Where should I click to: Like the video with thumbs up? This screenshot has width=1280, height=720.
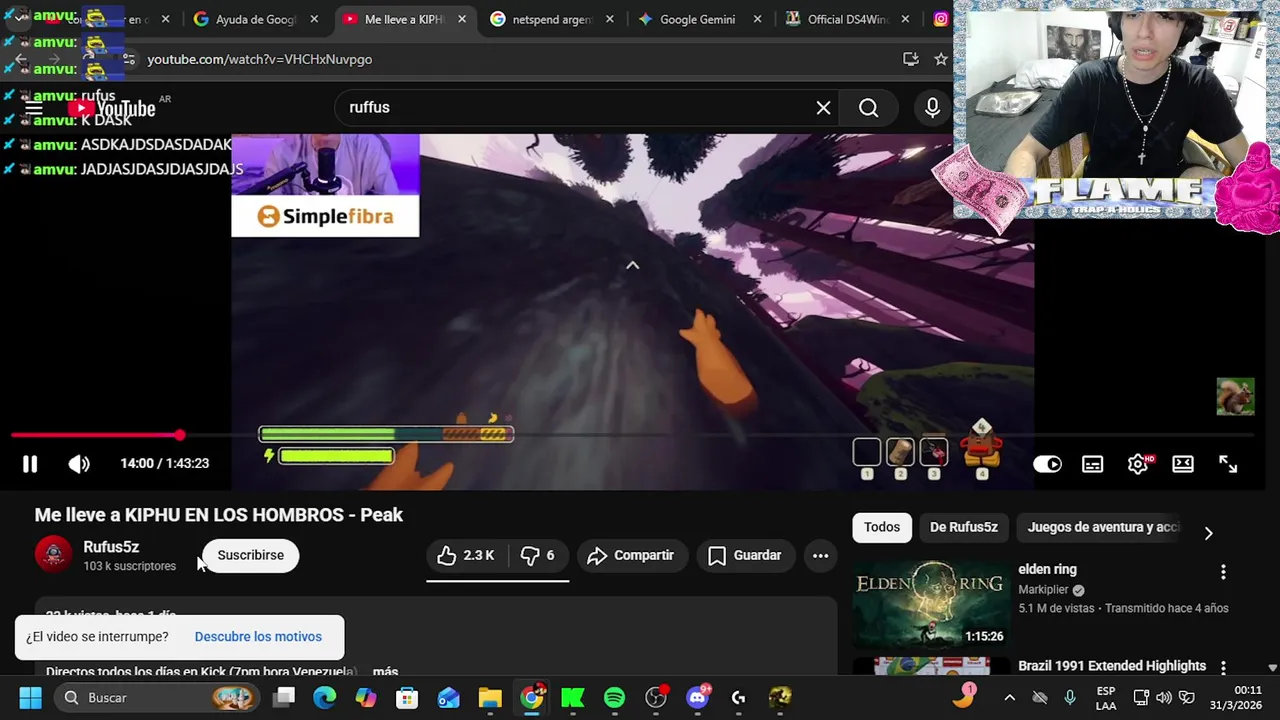click(466, 555)
